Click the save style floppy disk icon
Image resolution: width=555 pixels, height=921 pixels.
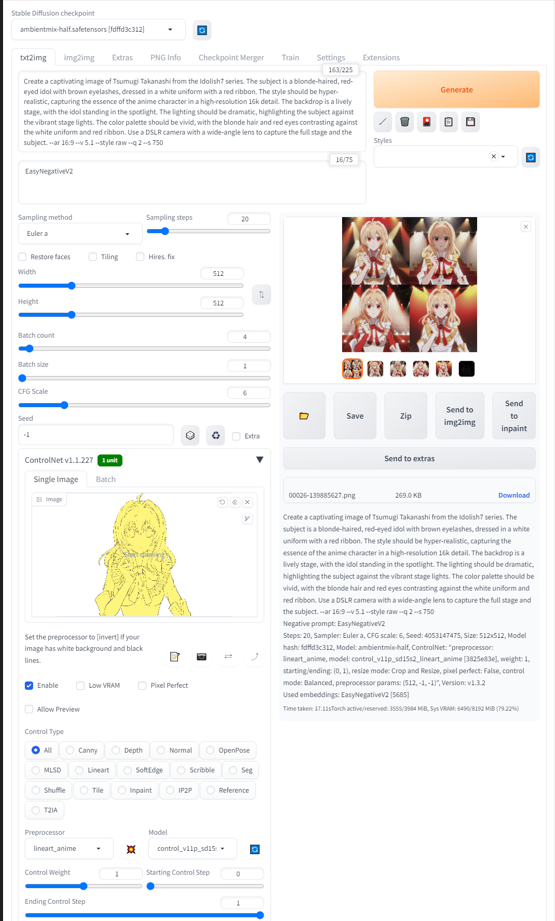tap(470, 122)
